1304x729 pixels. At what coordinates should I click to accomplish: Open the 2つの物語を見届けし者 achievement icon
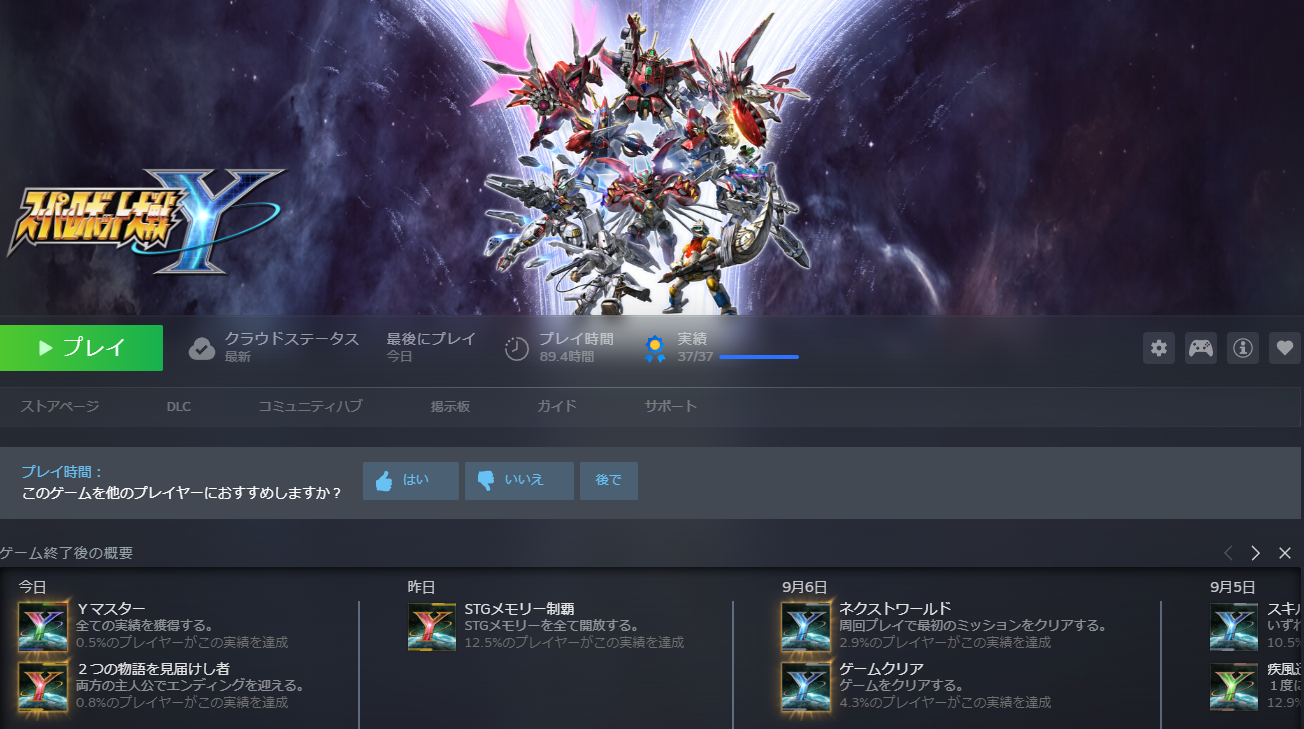(x=43, y=687)
